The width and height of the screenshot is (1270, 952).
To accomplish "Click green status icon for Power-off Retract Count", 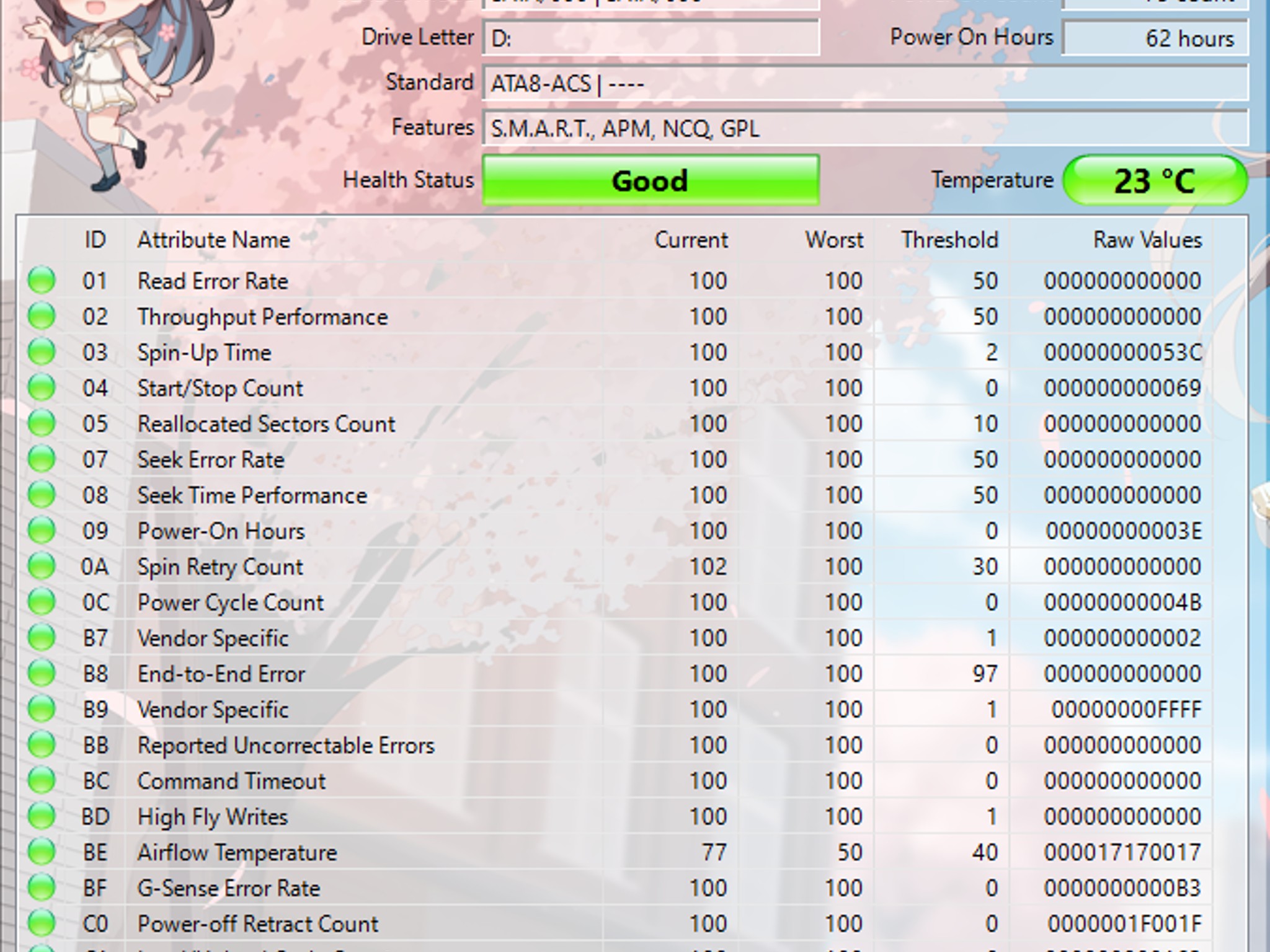I will pos(42,923).
